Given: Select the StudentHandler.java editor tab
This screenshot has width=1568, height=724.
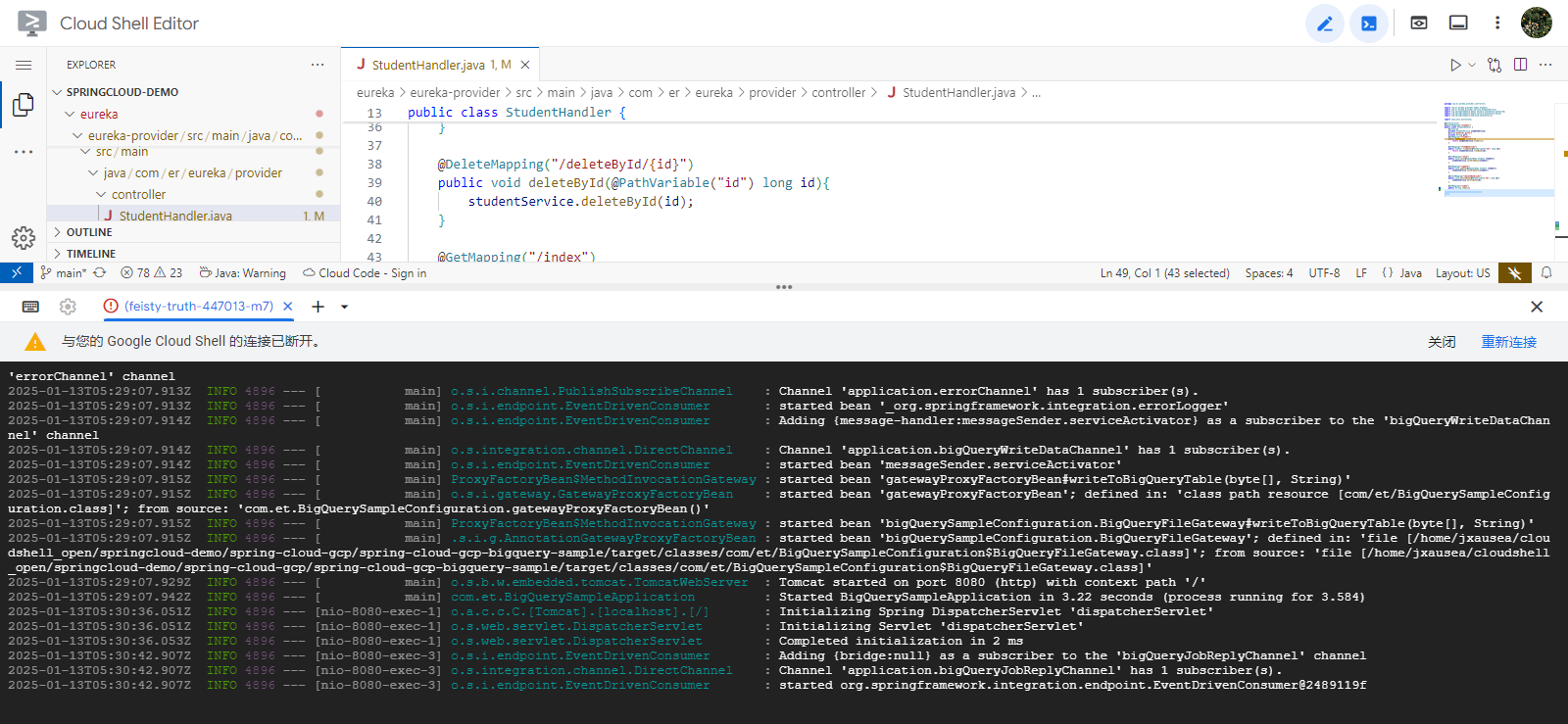Looking at the screenshot, I should click(x=428, y=65).
